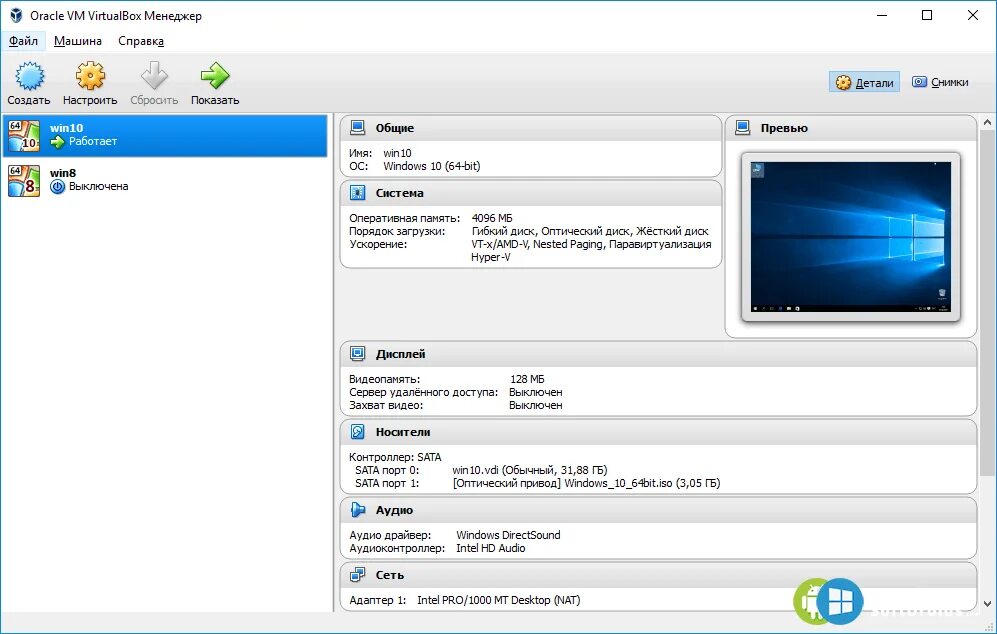Screen dimensions: 997x634
Task: Open the Превью section header
Action: [851, 128]
